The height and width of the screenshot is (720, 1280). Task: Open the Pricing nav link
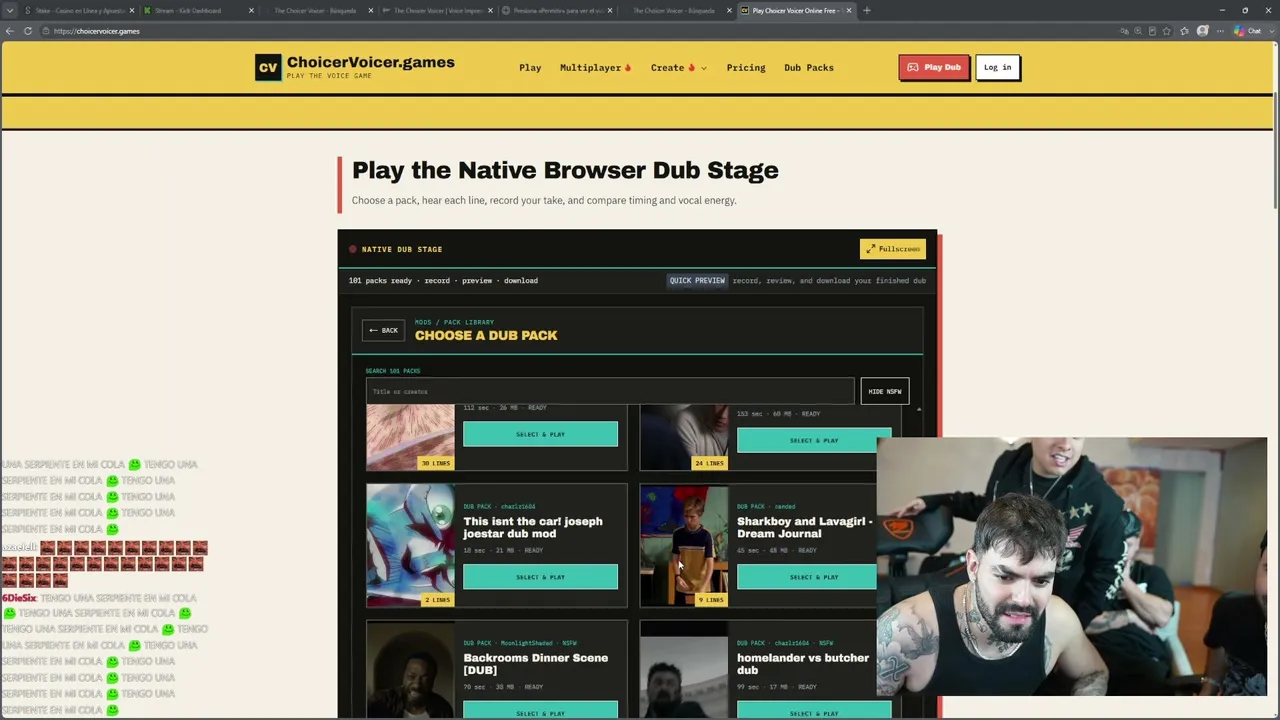pos(746,68)
